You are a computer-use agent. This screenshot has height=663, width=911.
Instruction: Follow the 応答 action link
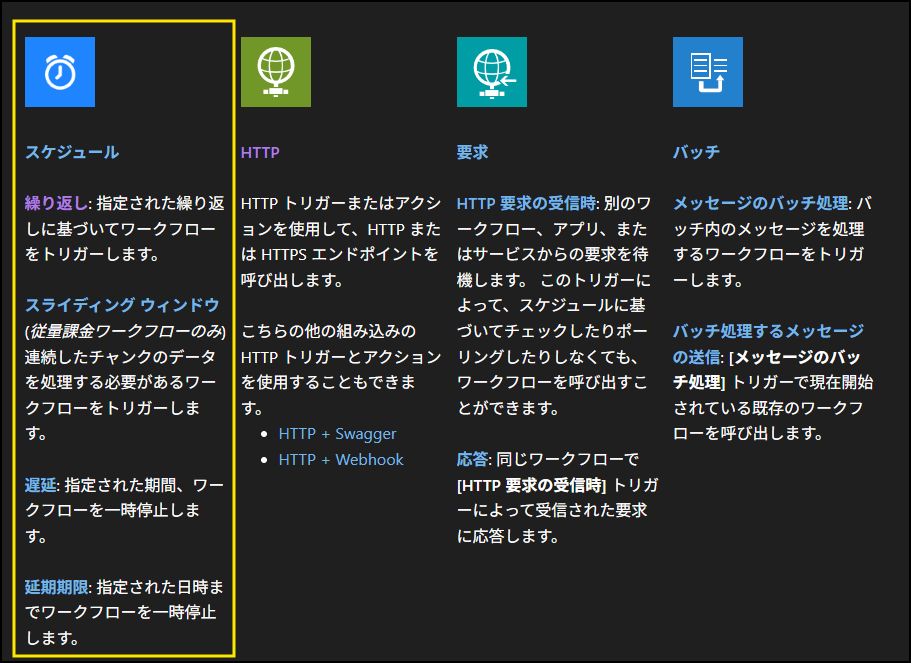pyautogui.click(x=472, y=459)
